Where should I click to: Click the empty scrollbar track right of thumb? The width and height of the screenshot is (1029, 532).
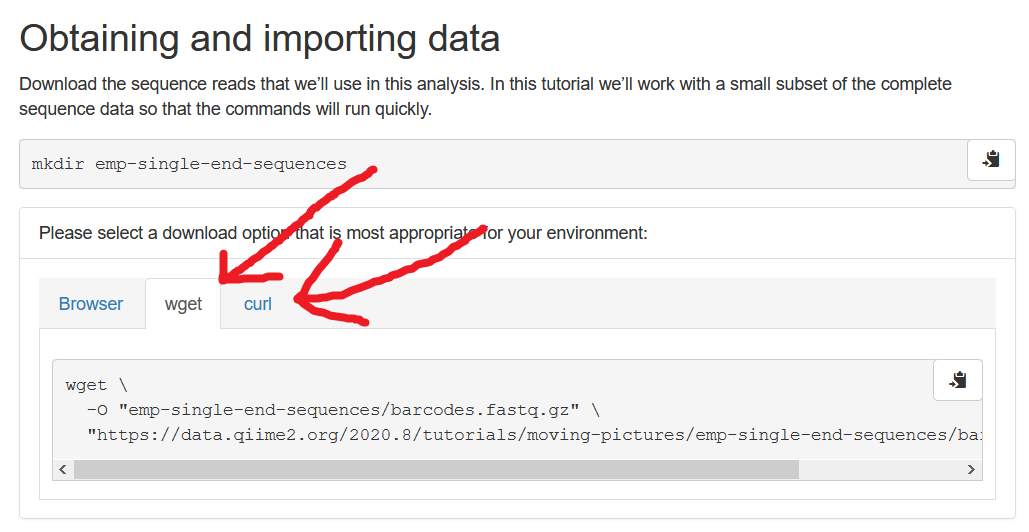click(880, 469)
